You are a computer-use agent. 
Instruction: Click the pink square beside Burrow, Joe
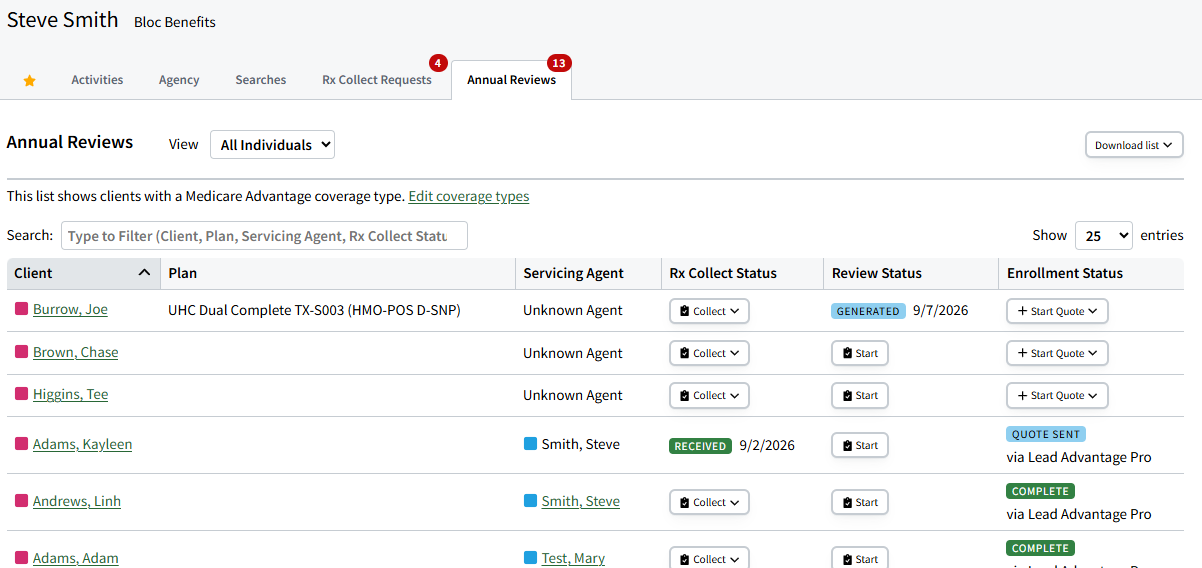click(21, 309)
